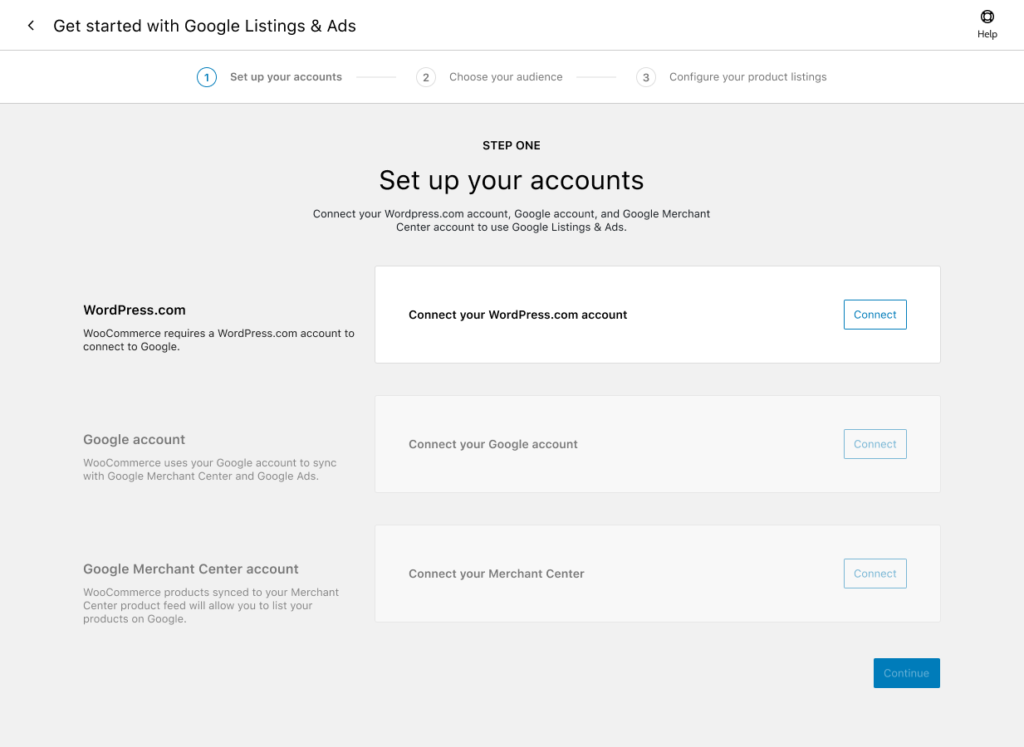Select step 2 circle in stepper
This screenshot has width=1024, height=747.
coord(426,77)
